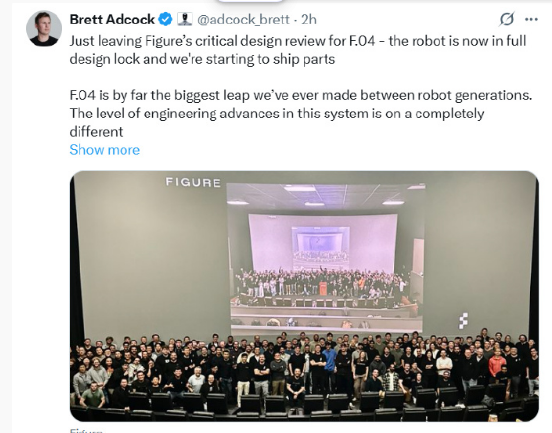Click the 2h timestamp
Screen dimensions: 552x433
click(309, 19)
